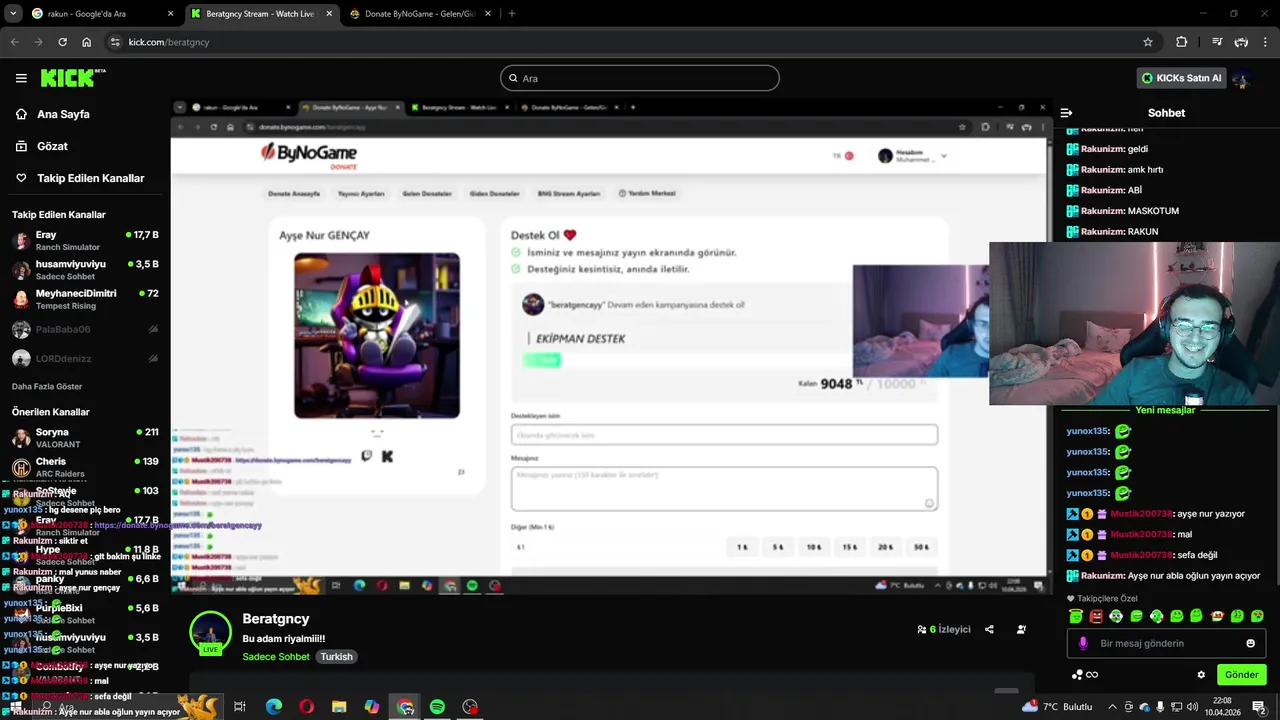Click the user icon right of share
Viewport: 1280px width, 720px height.
[1021, 629]
